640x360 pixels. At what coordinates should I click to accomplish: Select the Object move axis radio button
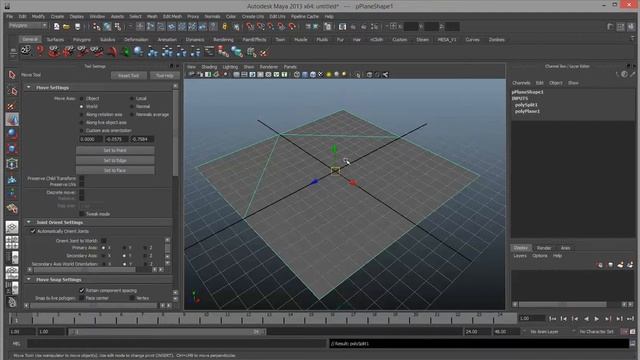coord(82,98)
